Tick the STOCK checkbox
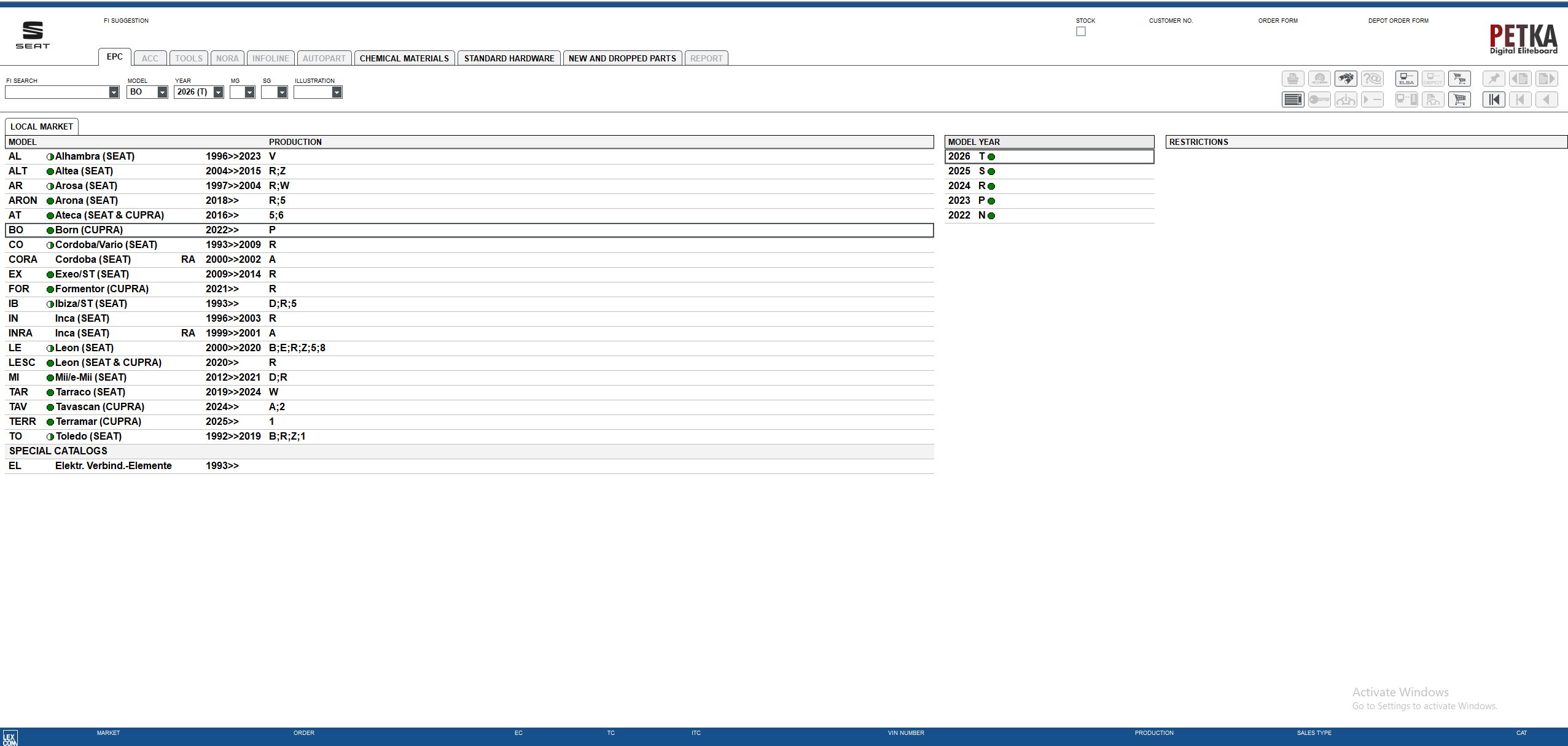 pyautogui.click(x=1080, y=32)
